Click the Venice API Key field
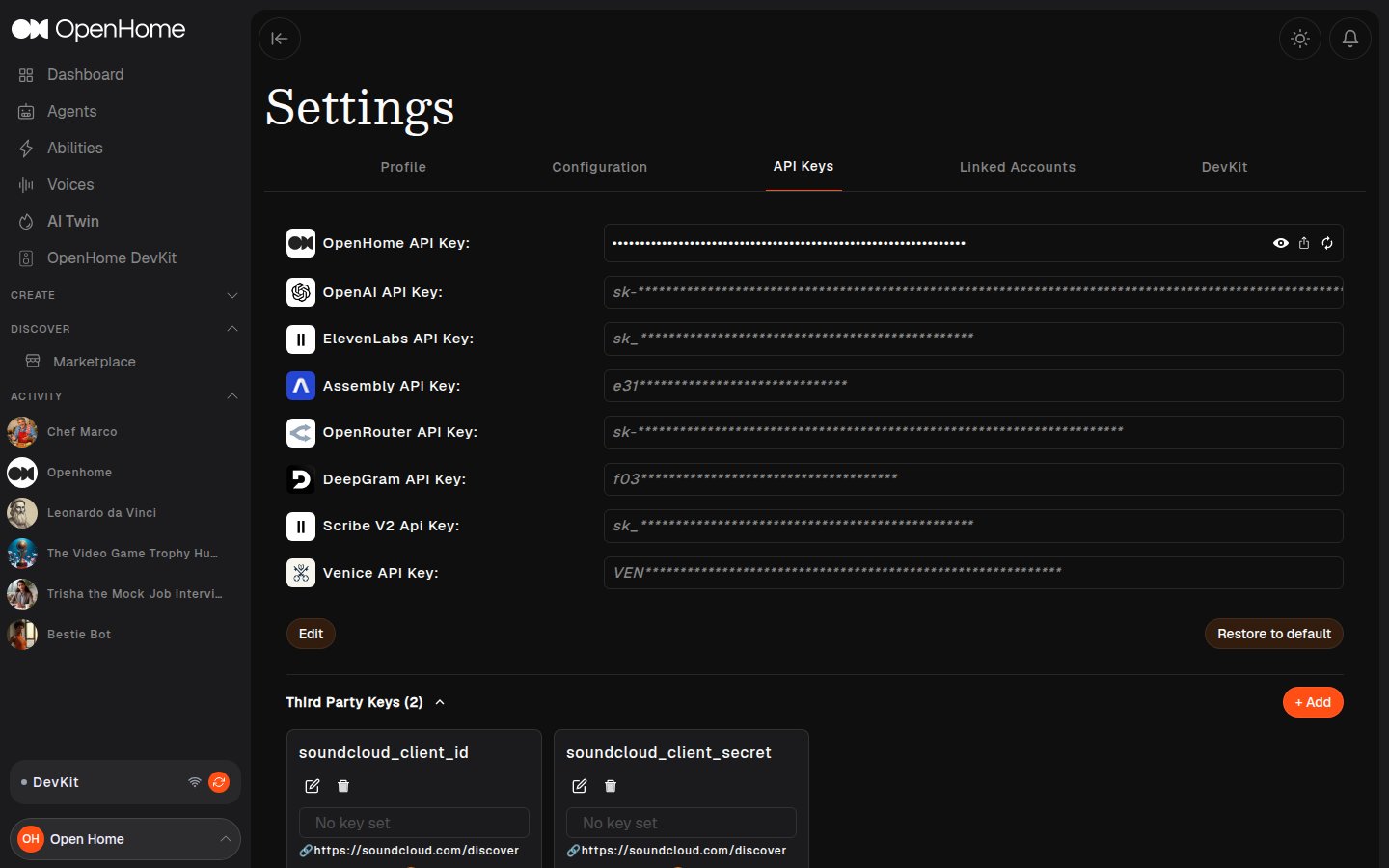The width and height of the screenshot is (1389, 868). click(973, 573)
